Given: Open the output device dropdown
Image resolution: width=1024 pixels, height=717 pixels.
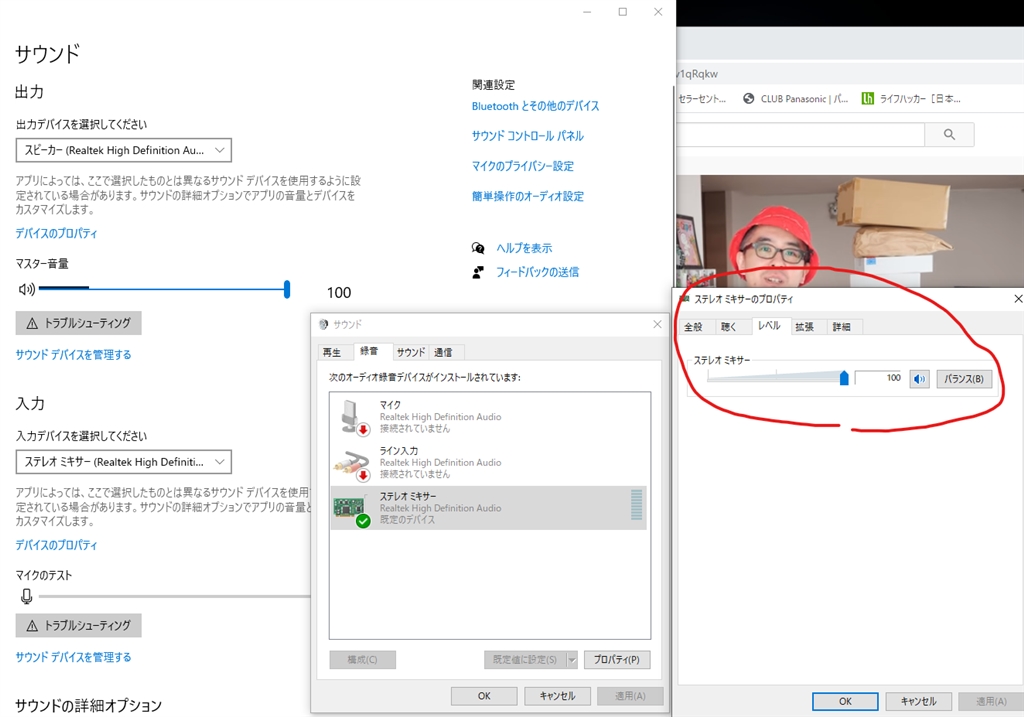Looking at the screenshot, I should tap(123, 150).
